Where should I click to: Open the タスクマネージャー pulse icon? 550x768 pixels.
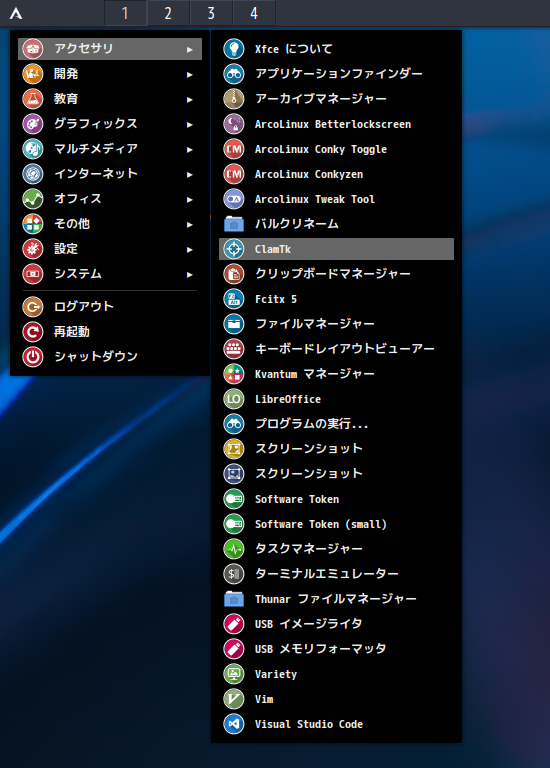click(234, 549)
